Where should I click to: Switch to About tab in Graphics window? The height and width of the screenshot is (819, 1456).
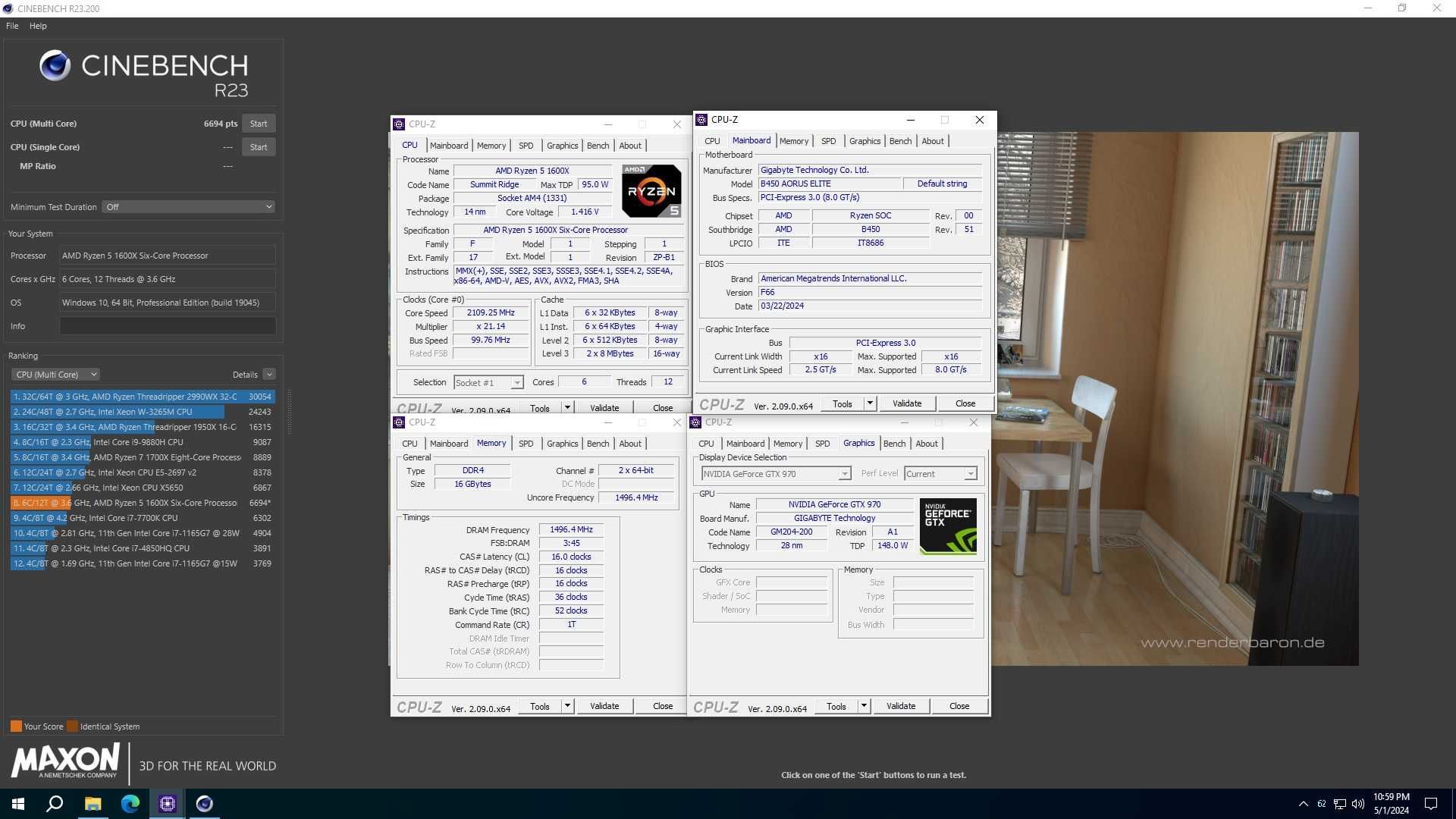coord(926,444)
